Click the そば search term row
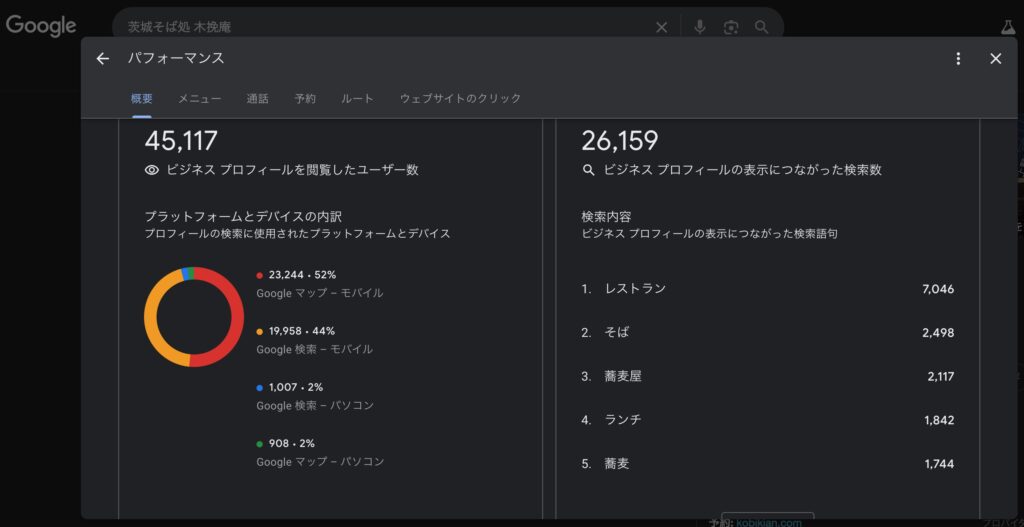 (x=768, y=332)
